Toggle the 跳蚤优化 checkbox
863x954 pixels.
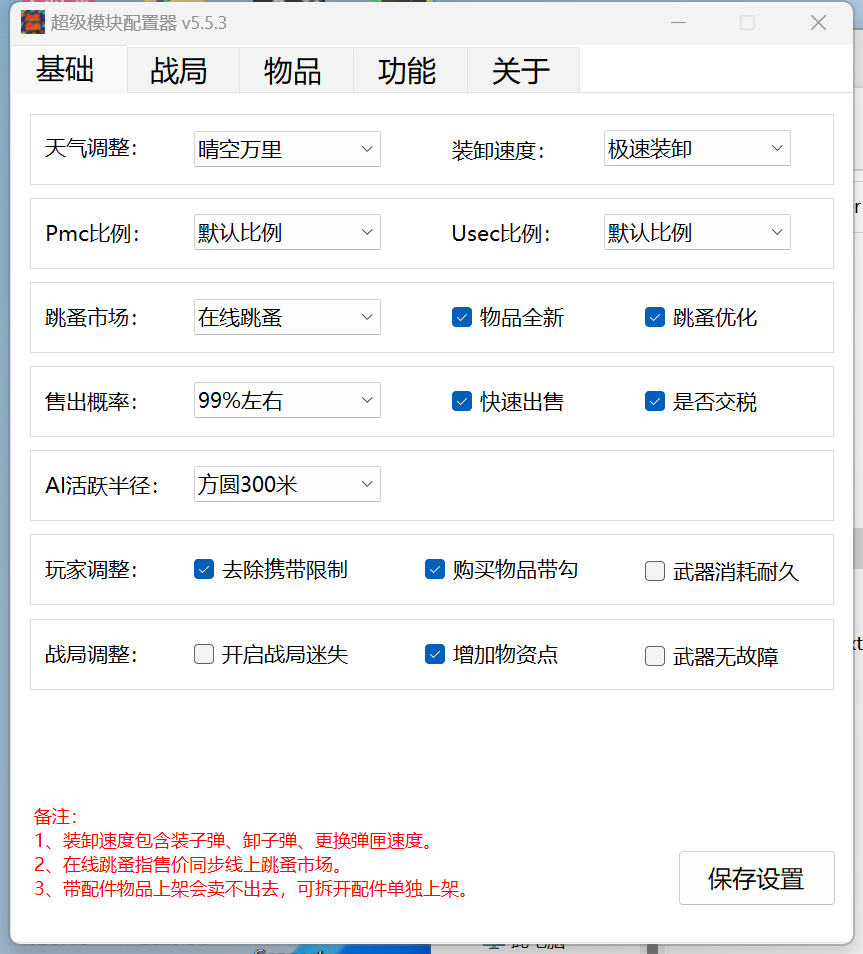(x=655, y=317)
